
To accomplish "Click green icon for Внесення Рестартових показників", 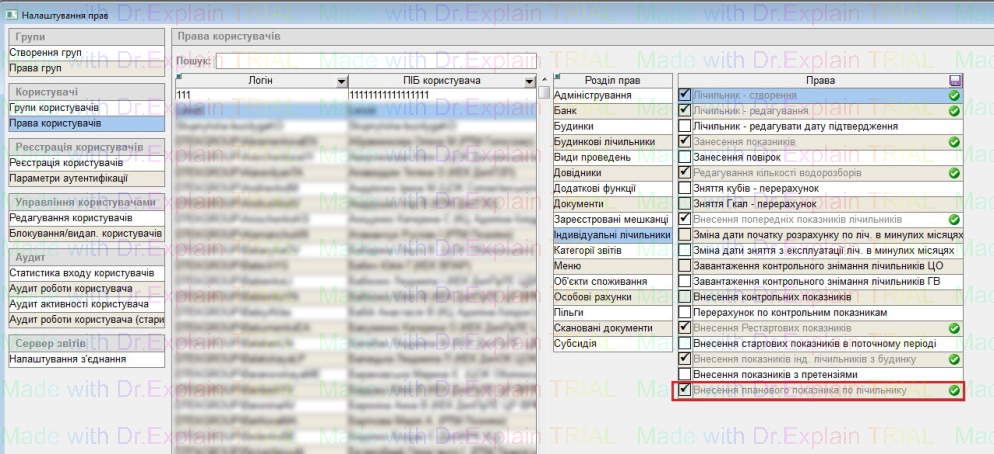I will pos(954,328).
